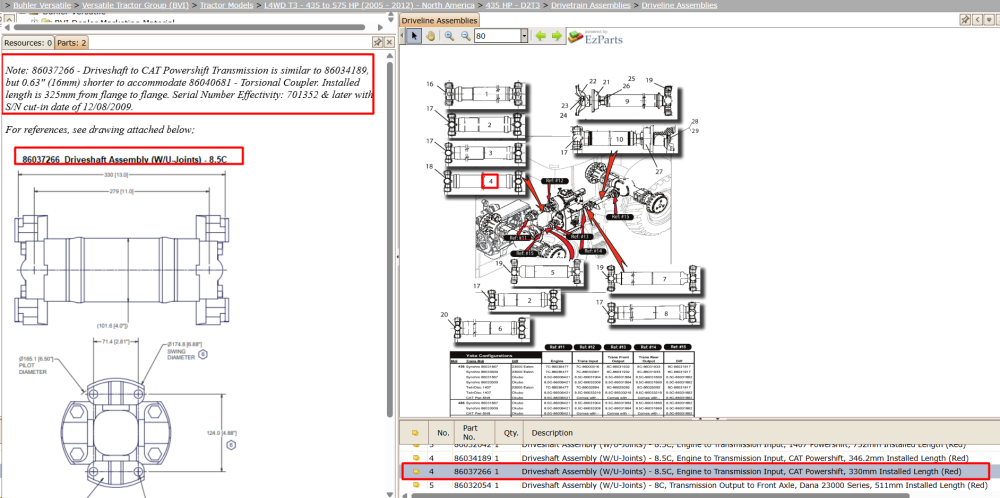1000x498 pixels.
Task: Open note icon for part 86034189
Action: (x=416, y=458)
